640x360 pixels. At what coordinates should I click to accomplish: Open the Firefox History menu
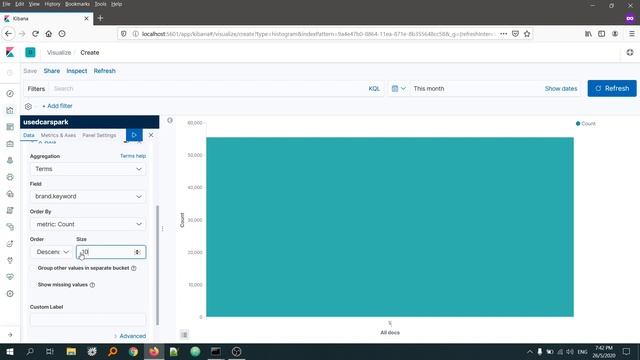pyautogui.click(x=52, y=4)
